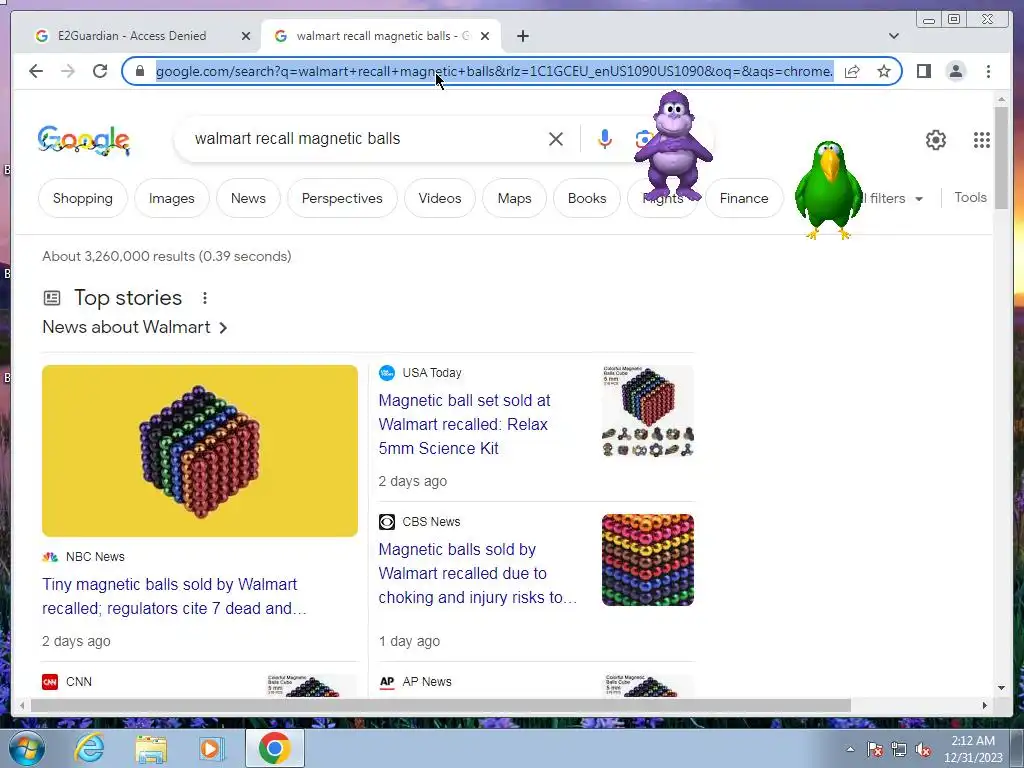The height and width of the screenshot is (768, 1024).
Task: Open the Chrome side panel icon
Action: pos(923,71)
